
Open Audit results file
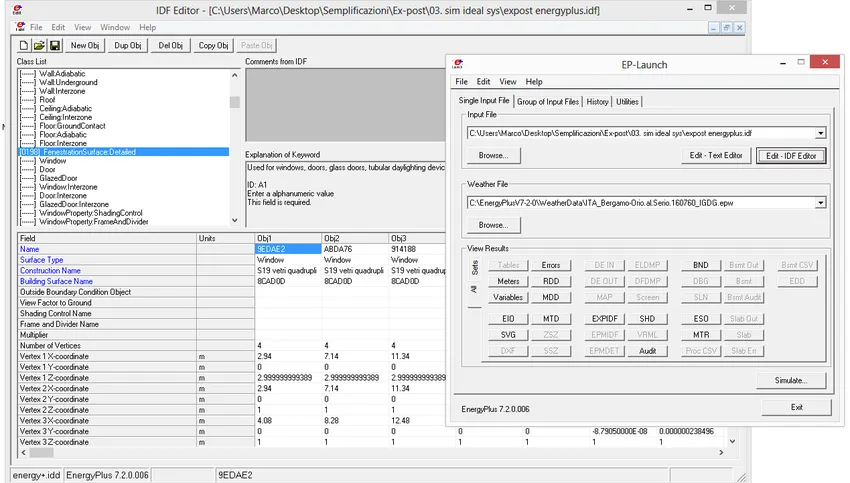(647, 351)
